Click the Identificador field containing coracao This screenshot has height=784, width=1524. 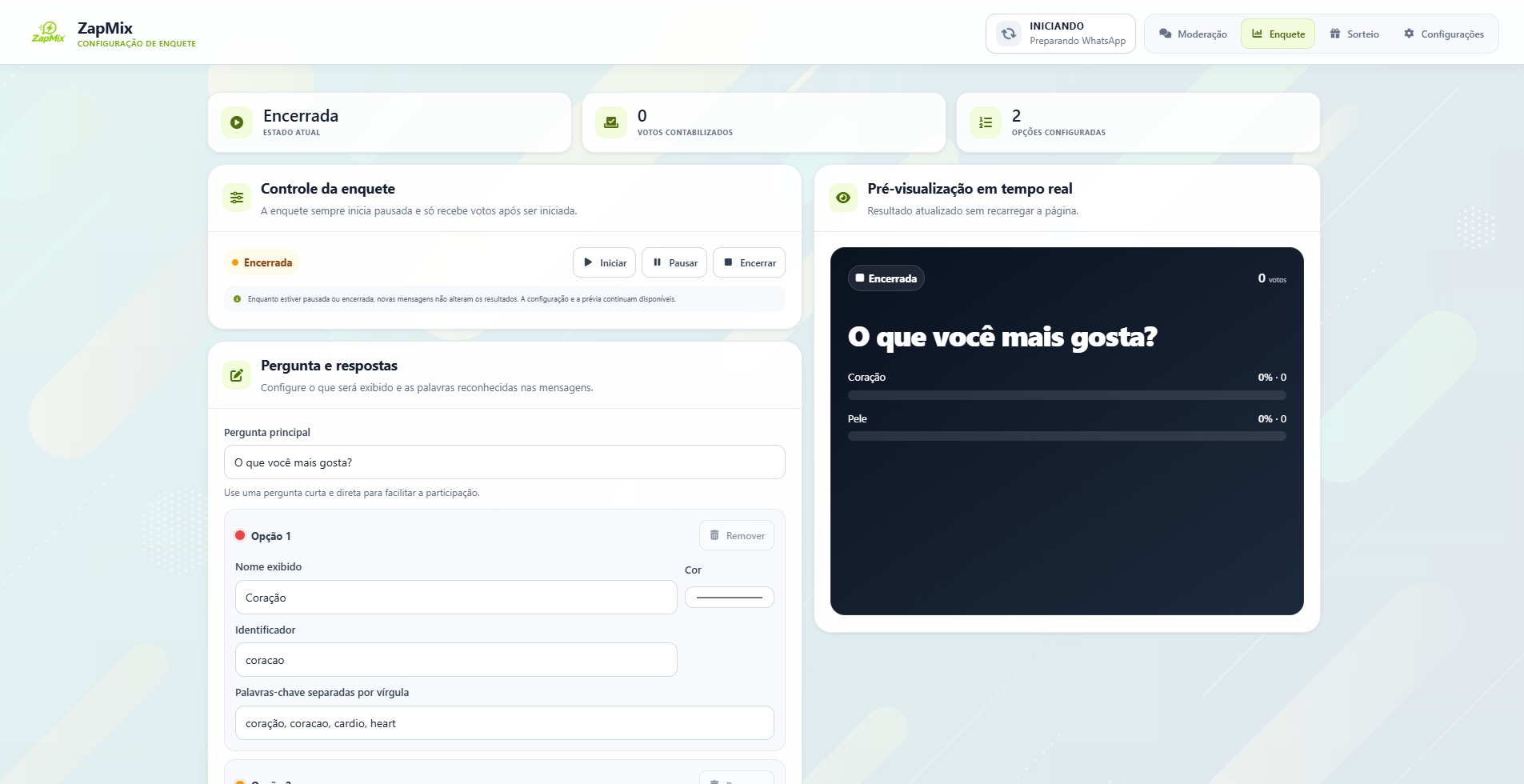[456, 660]
